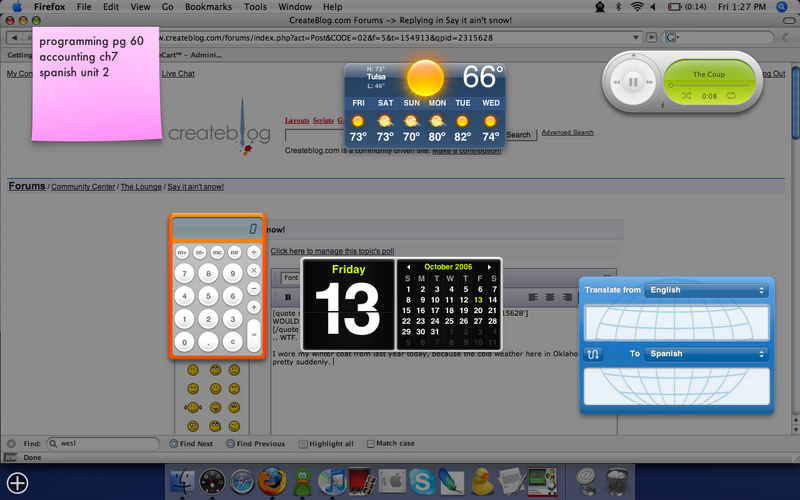Click the calculator 5 key
Screen dimensions: 800x500
tap(208, 296)
